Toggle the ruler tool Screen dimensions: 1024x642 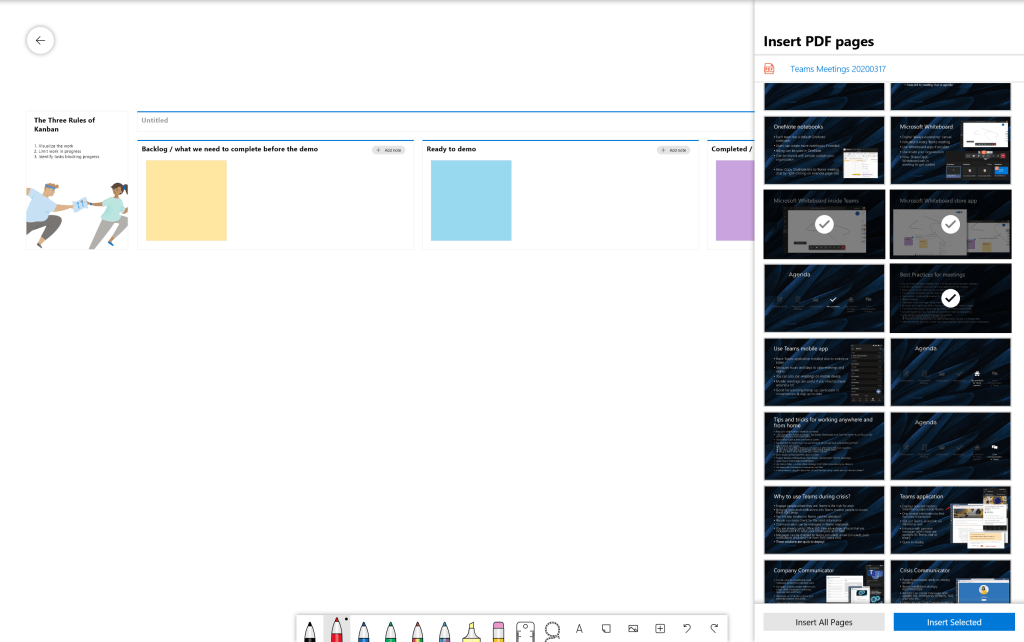(526, 630)
